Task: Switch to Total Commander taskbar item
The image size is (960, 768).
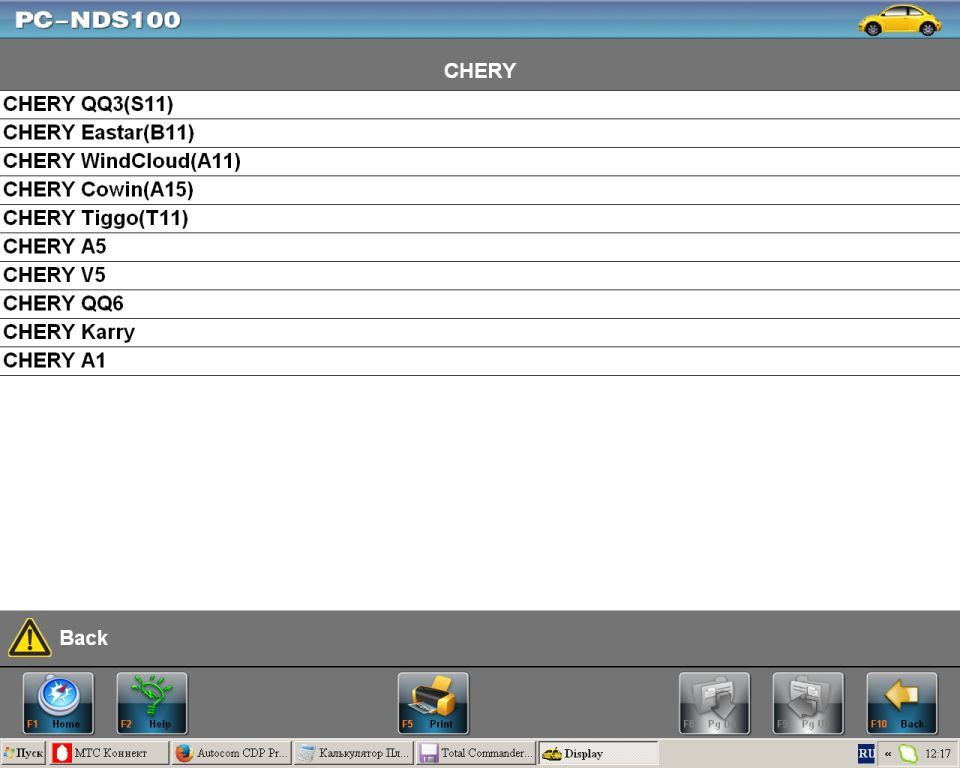Action: point(476,753)
